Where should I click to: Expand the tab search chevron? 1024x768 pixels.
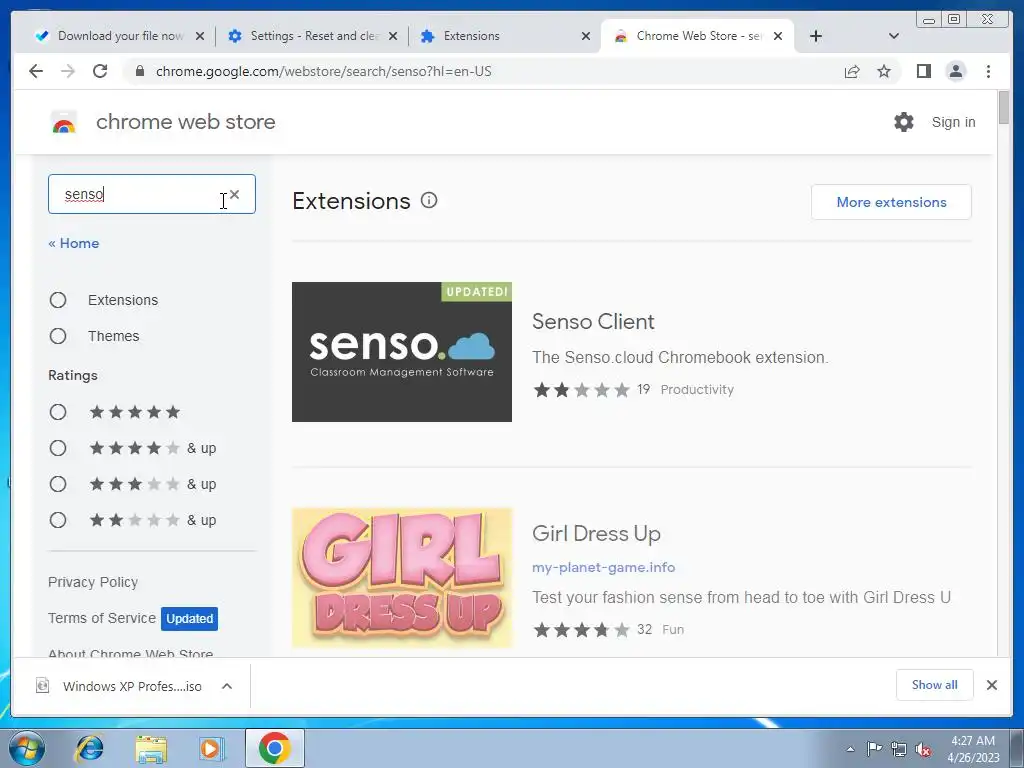click(894, 36)
